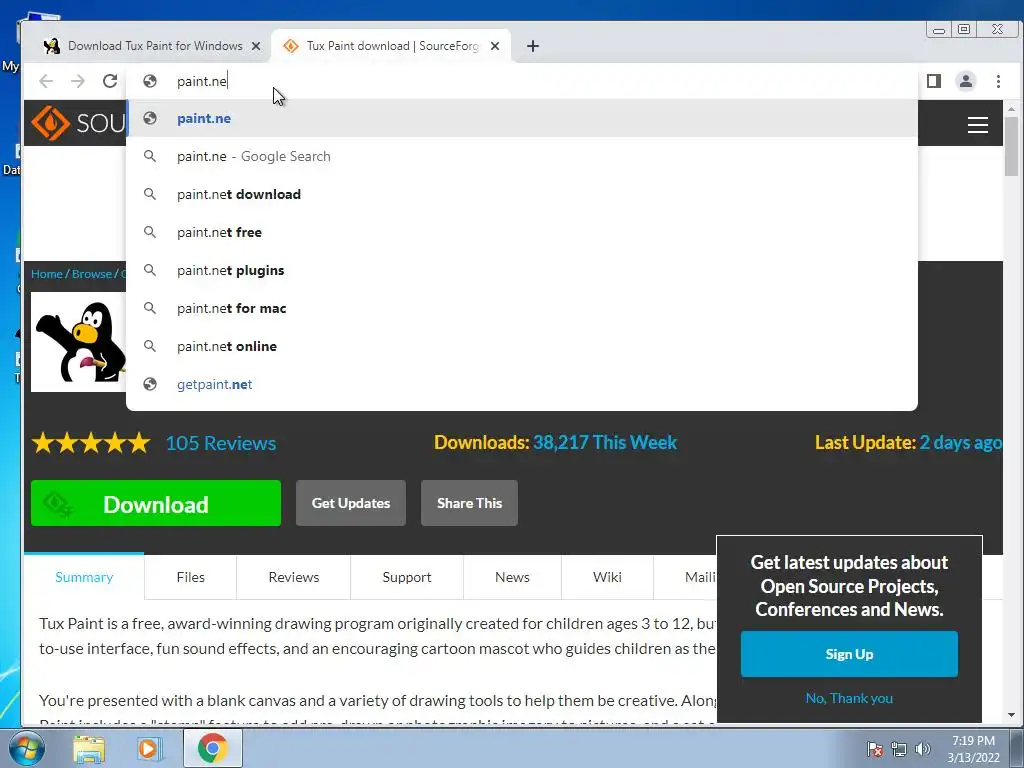Click the 38,217 This Week downloads link
This screenshot has width=1024, height=768.
pos(605,442)
